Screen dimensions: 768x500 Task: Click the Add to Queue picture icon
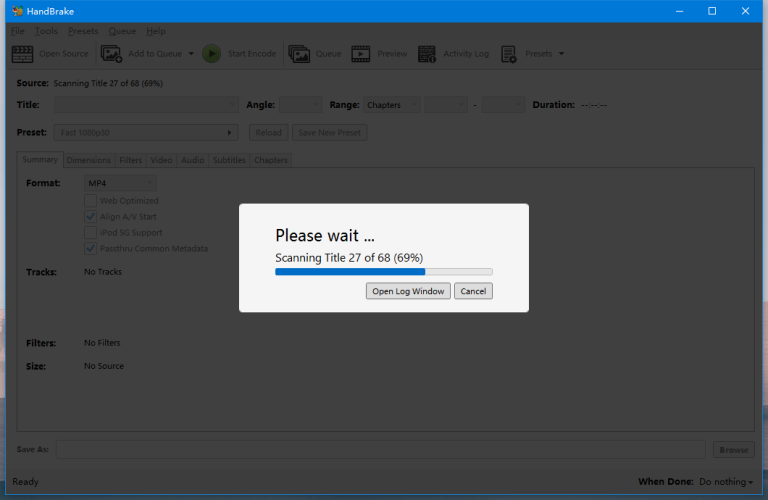(111, 54)
